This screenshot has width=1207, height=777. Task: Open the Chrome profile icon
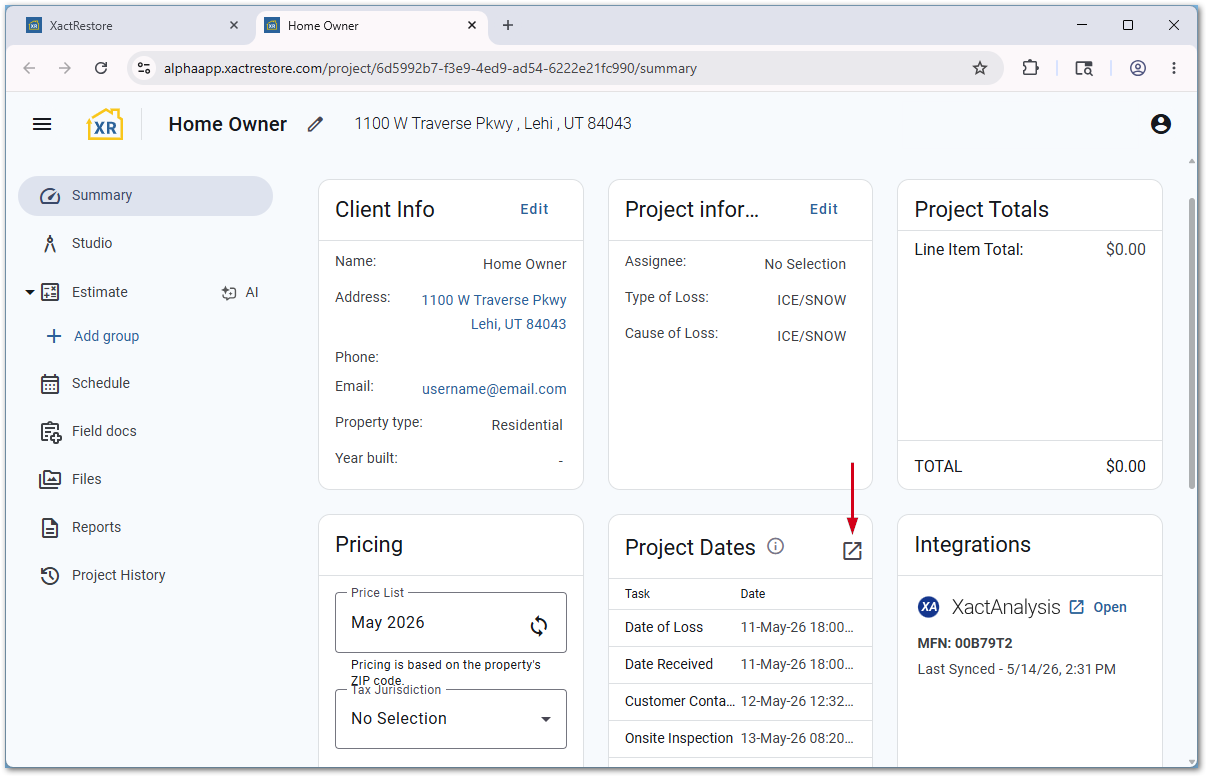coord(1138,68)
